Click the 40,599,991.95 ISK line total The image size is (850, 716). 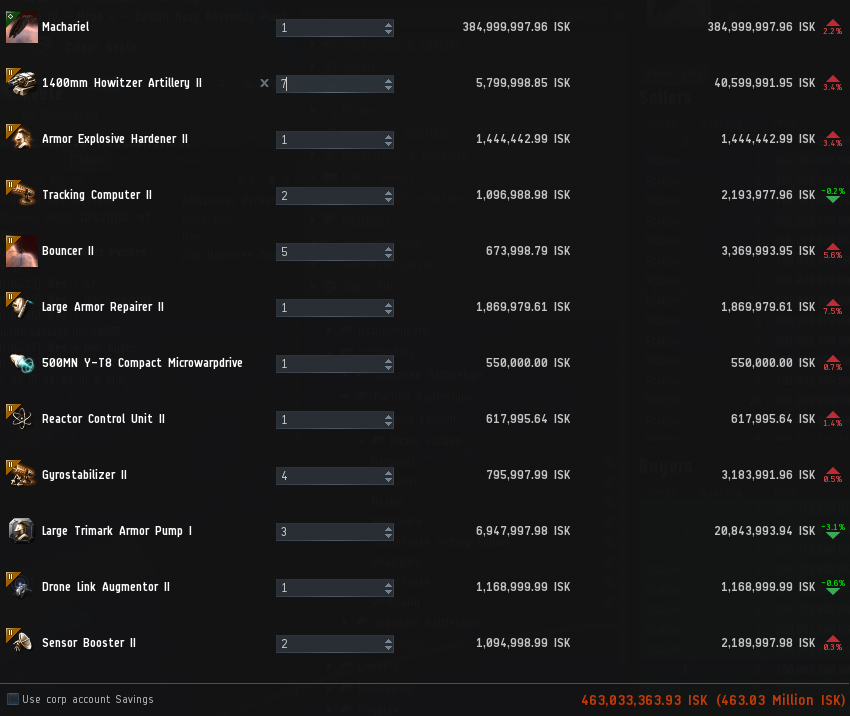[x=764, y=83]
